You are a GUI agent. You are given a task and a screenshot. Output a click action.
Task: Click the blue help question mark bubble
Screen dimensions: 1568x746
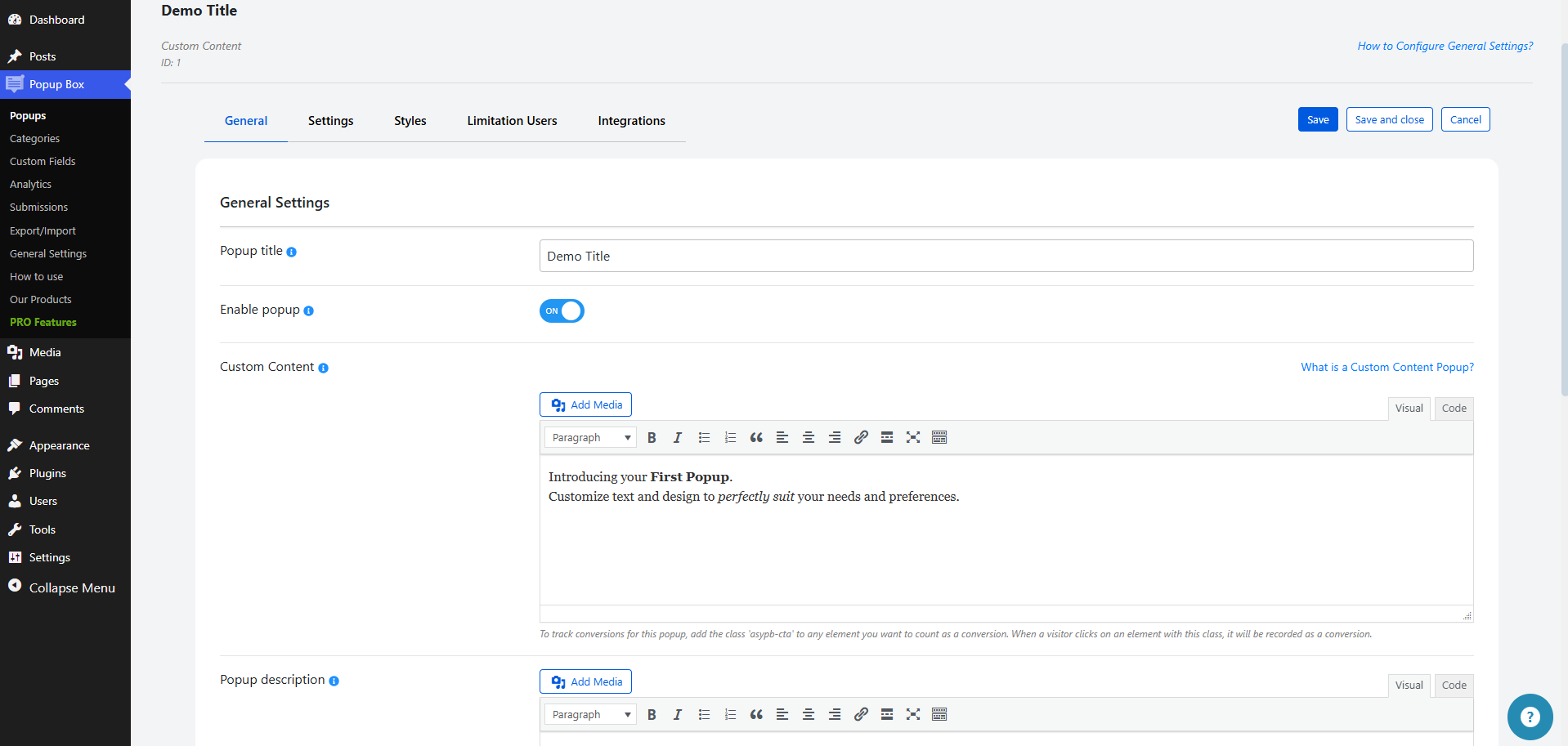click(1529, 717)
